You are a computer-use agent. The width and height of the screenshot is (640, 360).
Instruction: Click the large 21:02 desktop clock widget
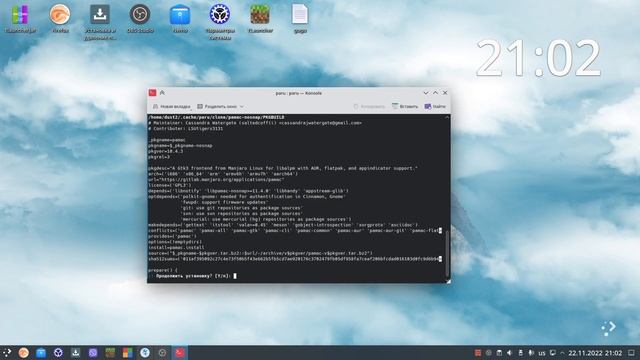[538, 58]
